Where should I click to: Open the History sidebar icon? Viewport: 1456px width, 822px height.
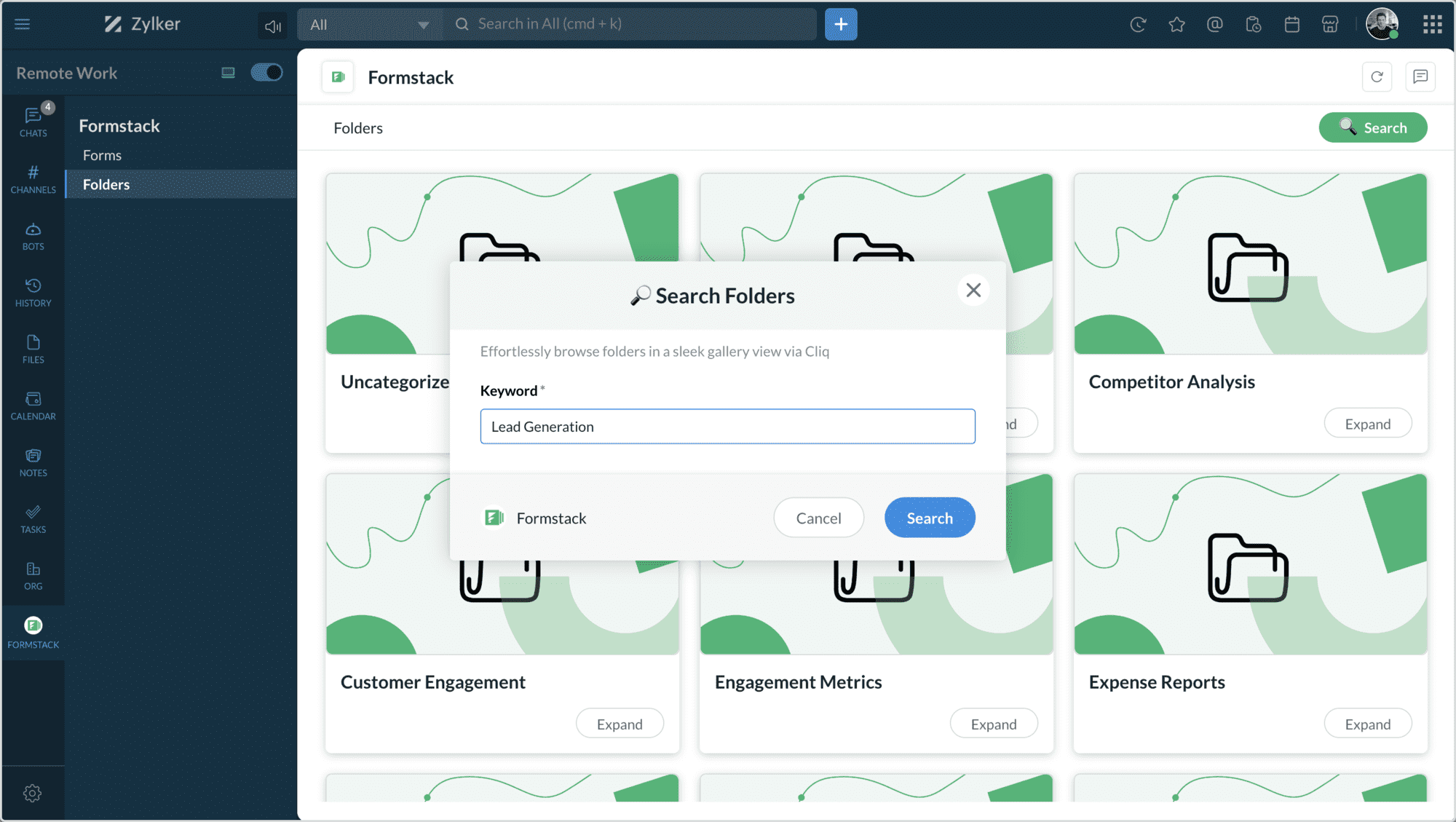[x=33, y=292]
